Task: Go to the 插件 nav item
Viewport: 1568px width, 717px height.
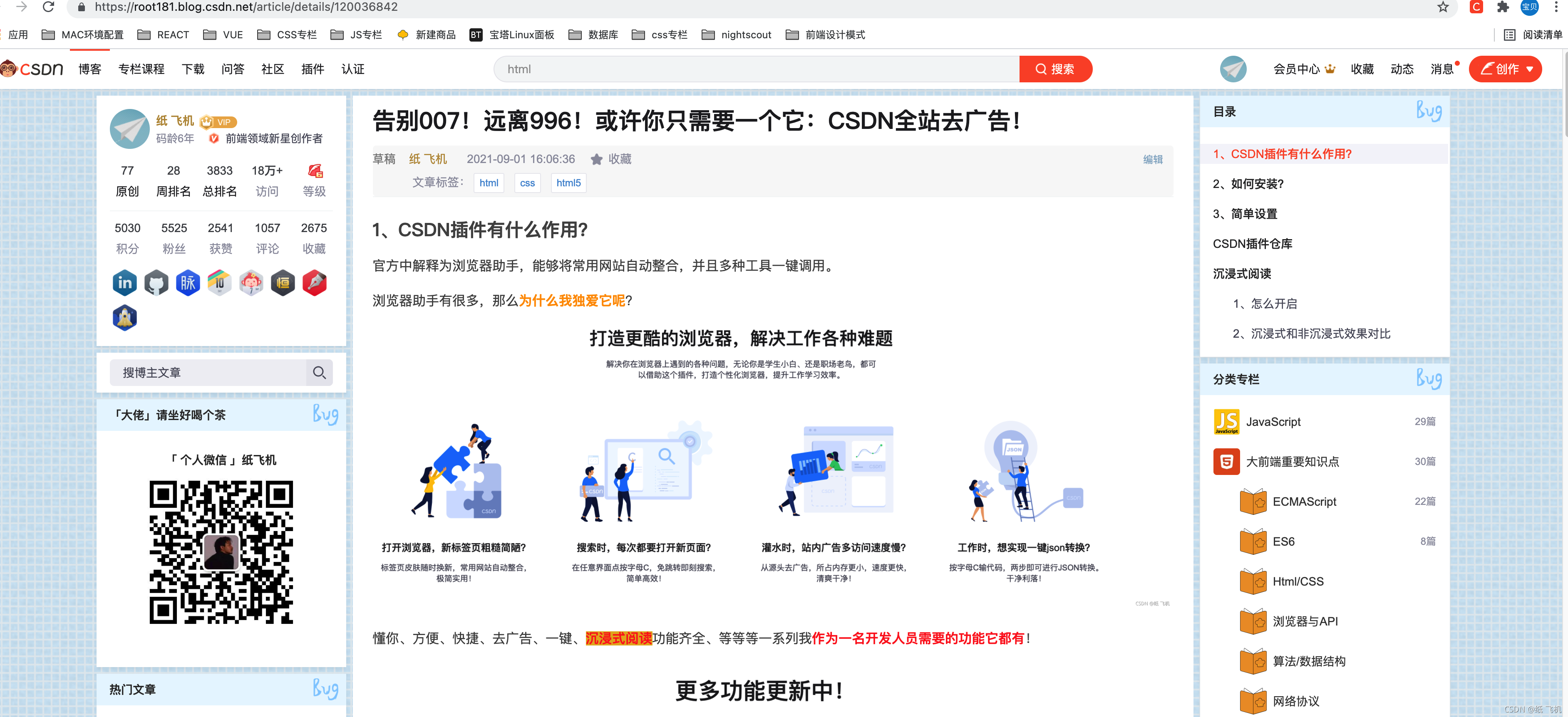Action: tap(313, 69)
